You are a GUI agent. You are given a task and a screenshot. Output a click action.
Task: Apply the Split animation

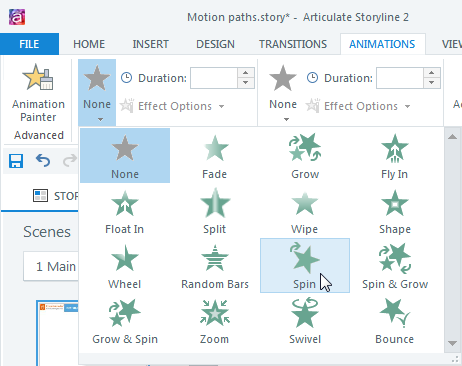tap(215, 211)
